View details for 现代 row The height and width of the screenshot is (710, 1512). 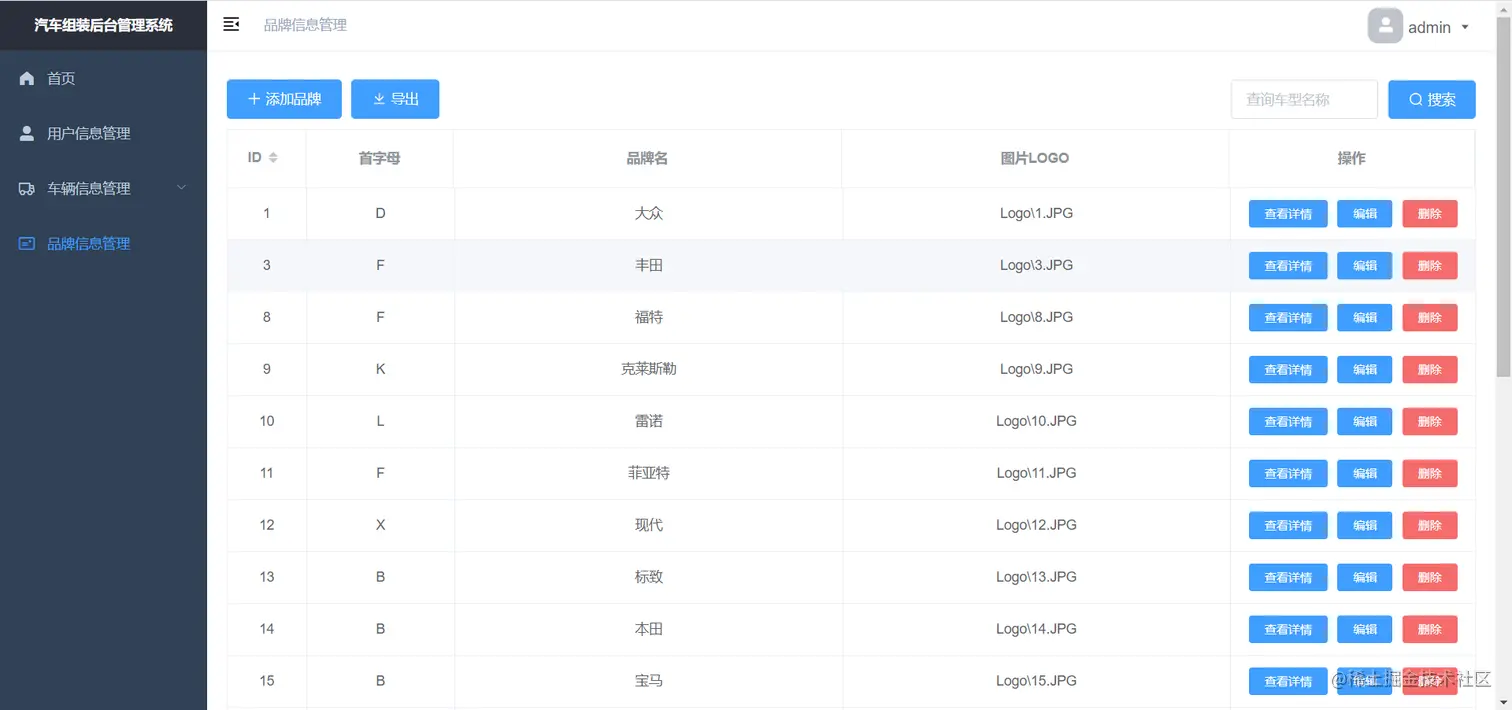point(1288,526)
